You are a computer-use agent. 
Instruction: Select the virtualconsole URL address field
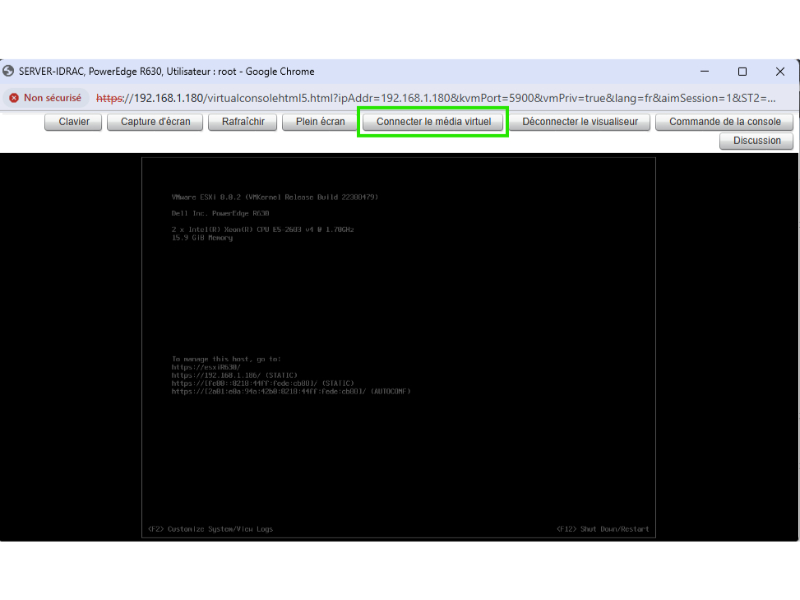[x=440, y=98]
